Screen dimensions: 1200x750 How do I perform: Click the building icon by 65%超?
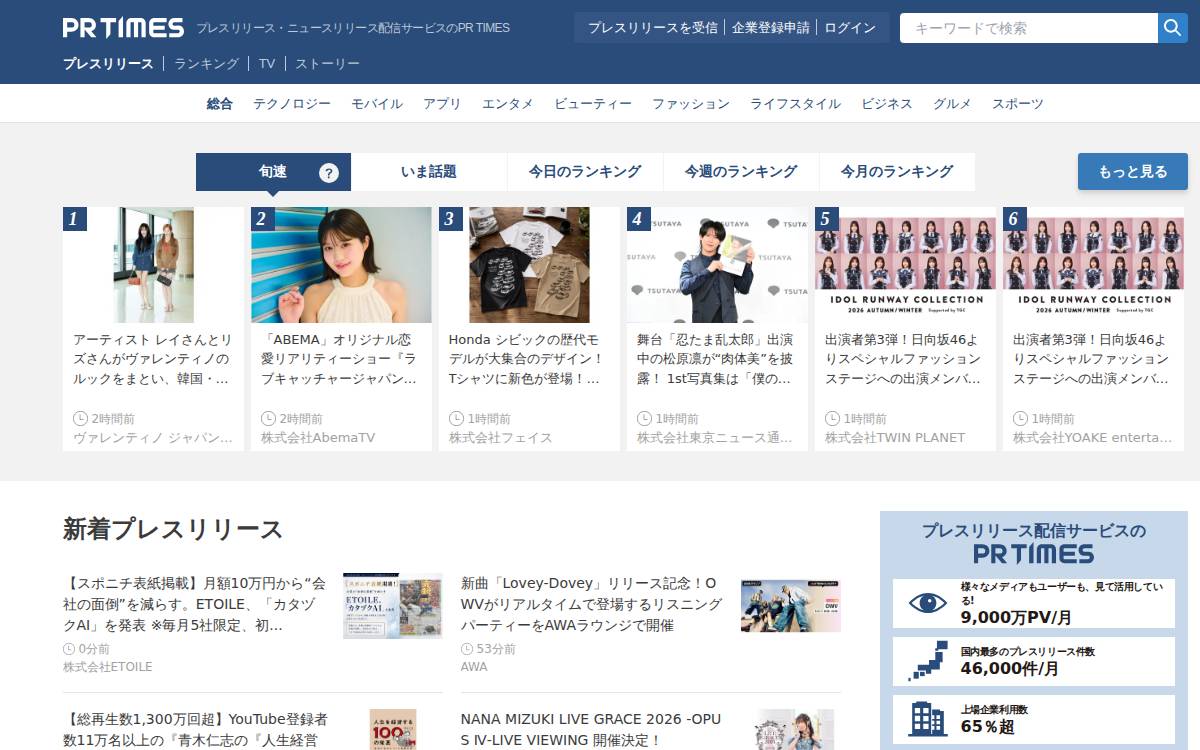click(927, 718)
